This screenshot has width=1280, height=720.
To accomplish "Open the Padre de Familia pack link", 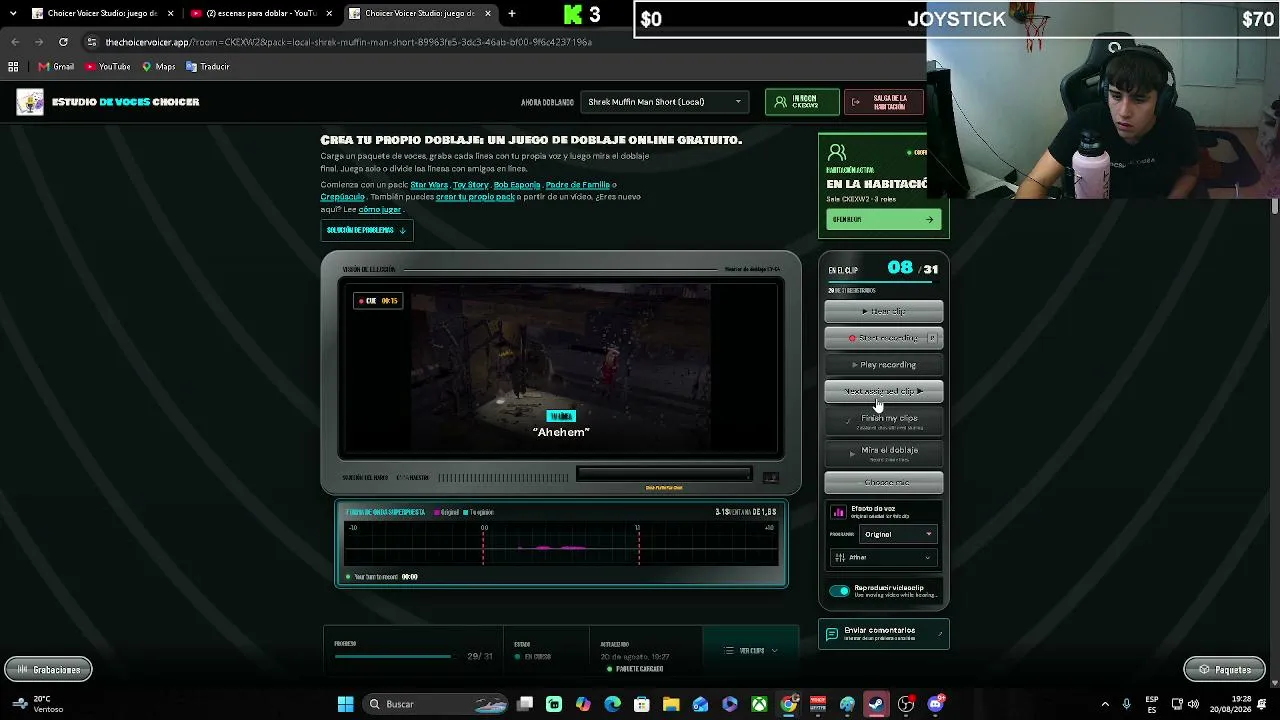I will [x=578, y=185].
